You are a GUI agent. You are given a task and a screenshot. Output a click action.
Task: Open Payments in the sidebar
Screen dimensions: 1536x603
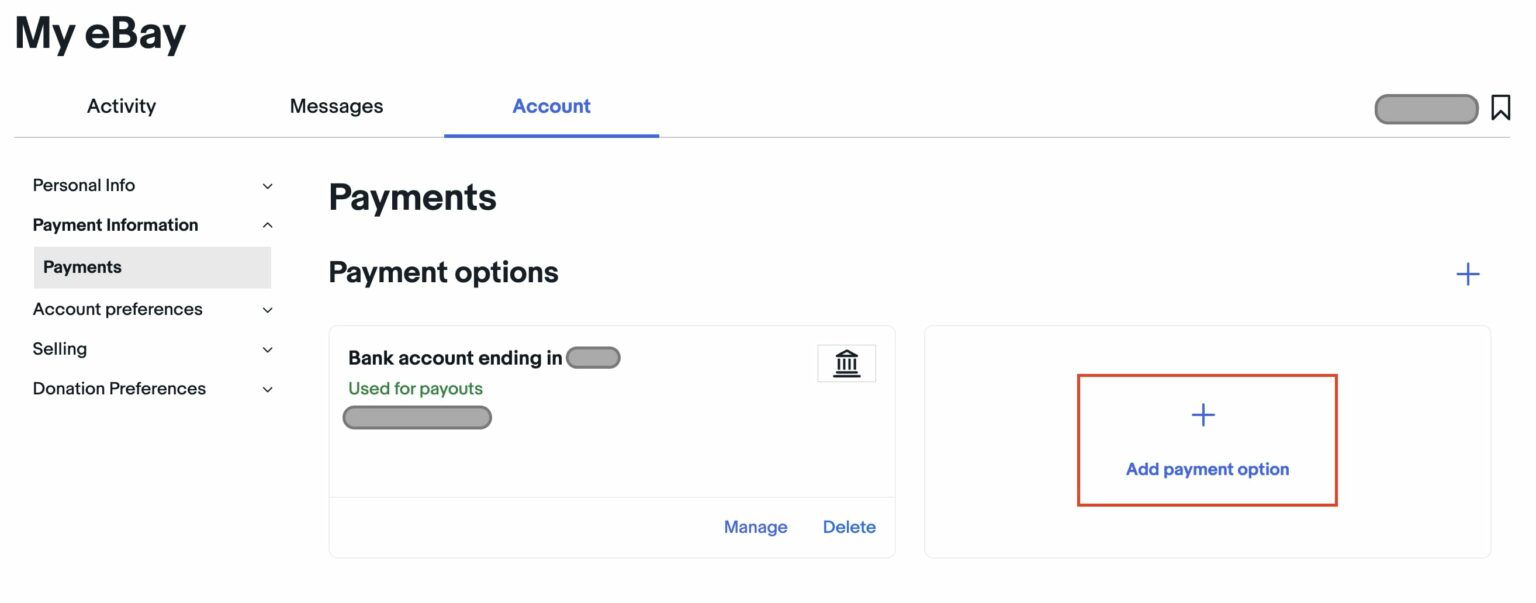click(82, 267)
